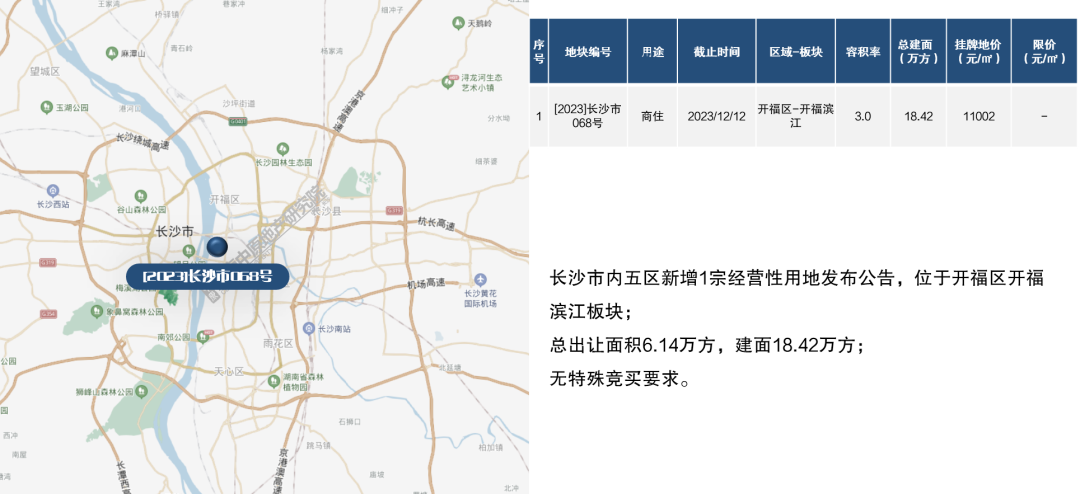Click the 挂牌地价(元/㎡) column header

tap(978, 52)
